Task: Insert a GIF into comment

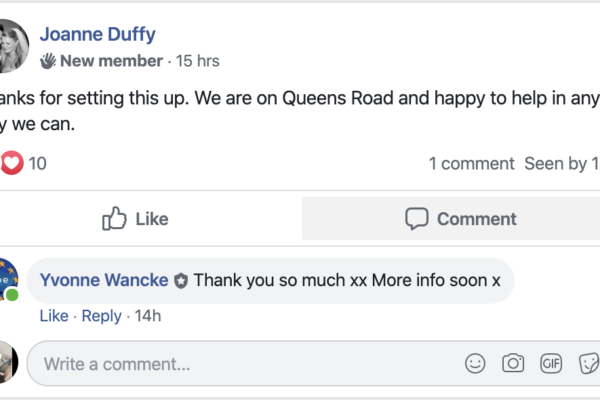Action: click(551, 364)
